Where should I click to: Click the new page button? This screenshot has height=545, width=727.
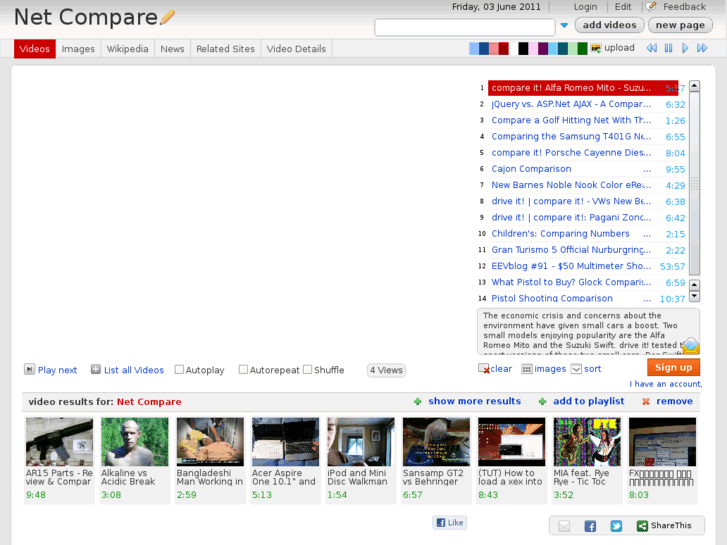[680, 25]
